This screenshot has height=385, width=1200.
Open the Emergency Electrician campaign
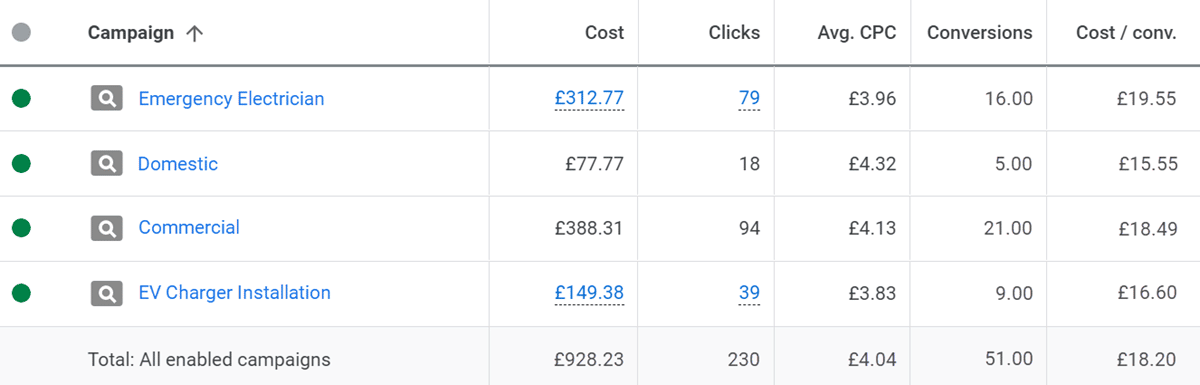231,98
